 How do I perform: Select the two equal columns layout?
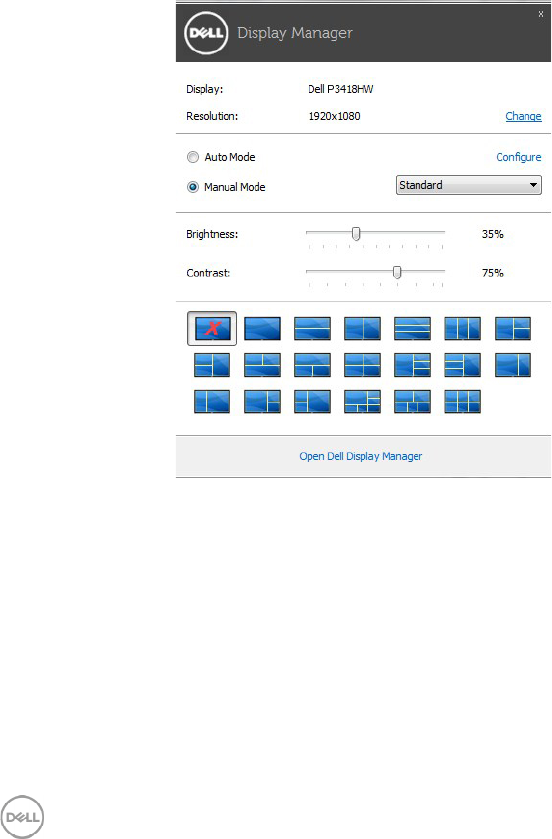coord(363,329)
